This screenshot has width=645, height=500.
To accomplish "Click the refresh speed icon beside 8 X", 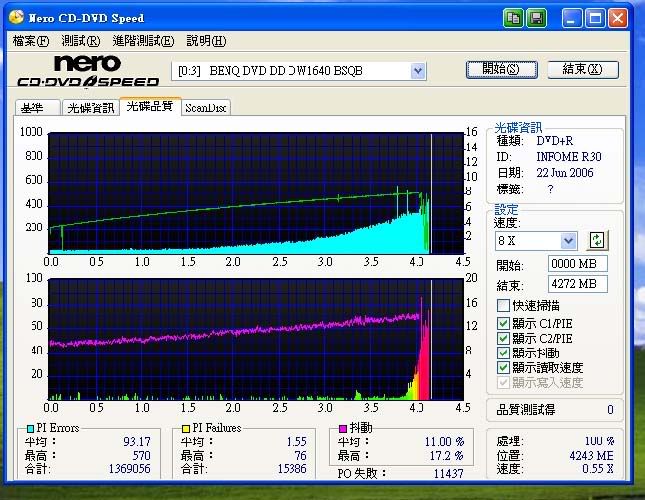I will (597, 240).
